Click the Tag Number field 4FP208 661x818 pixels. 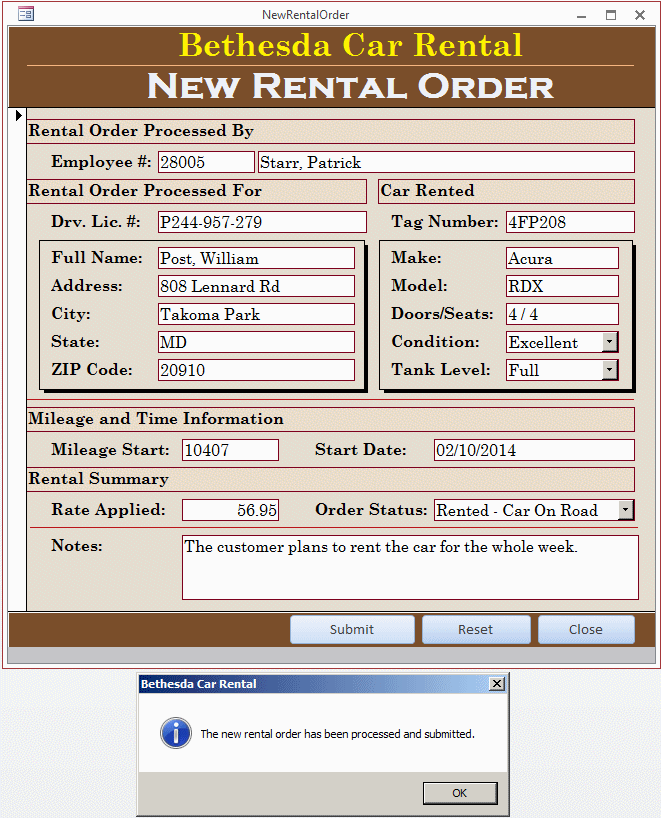click(x=570, y=222)
